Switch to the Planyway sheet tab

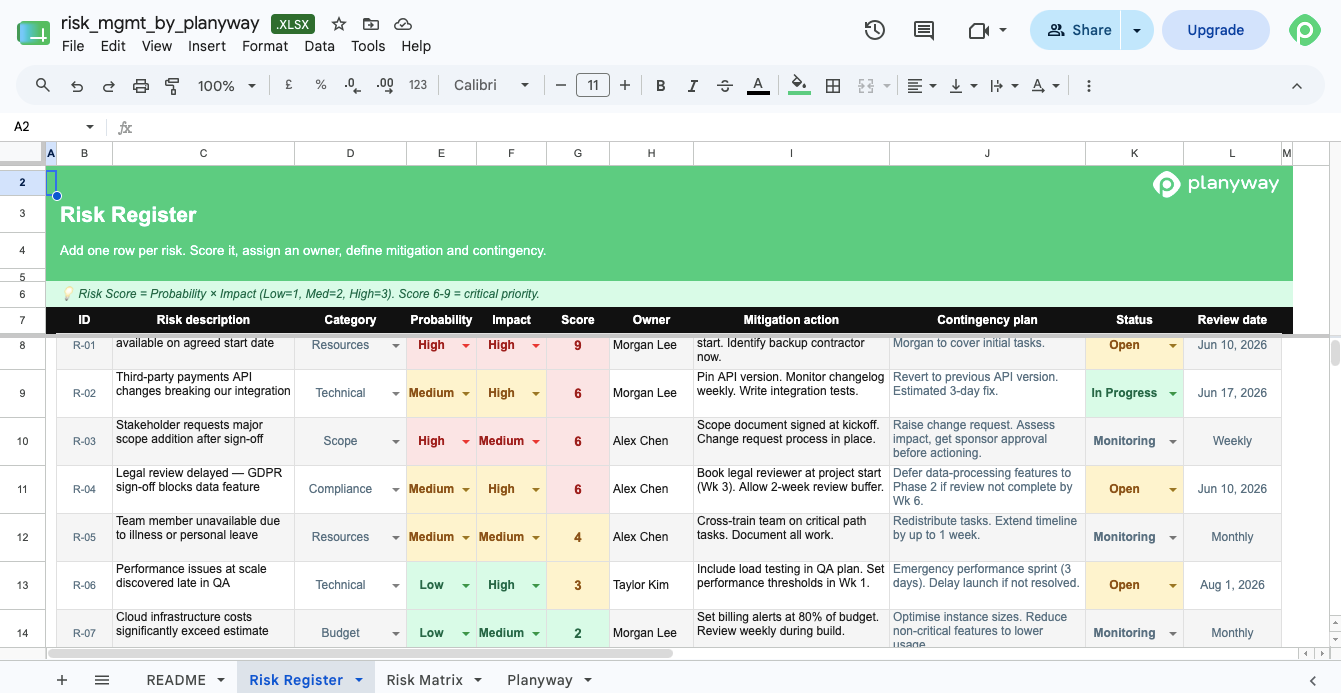(549, 680)
